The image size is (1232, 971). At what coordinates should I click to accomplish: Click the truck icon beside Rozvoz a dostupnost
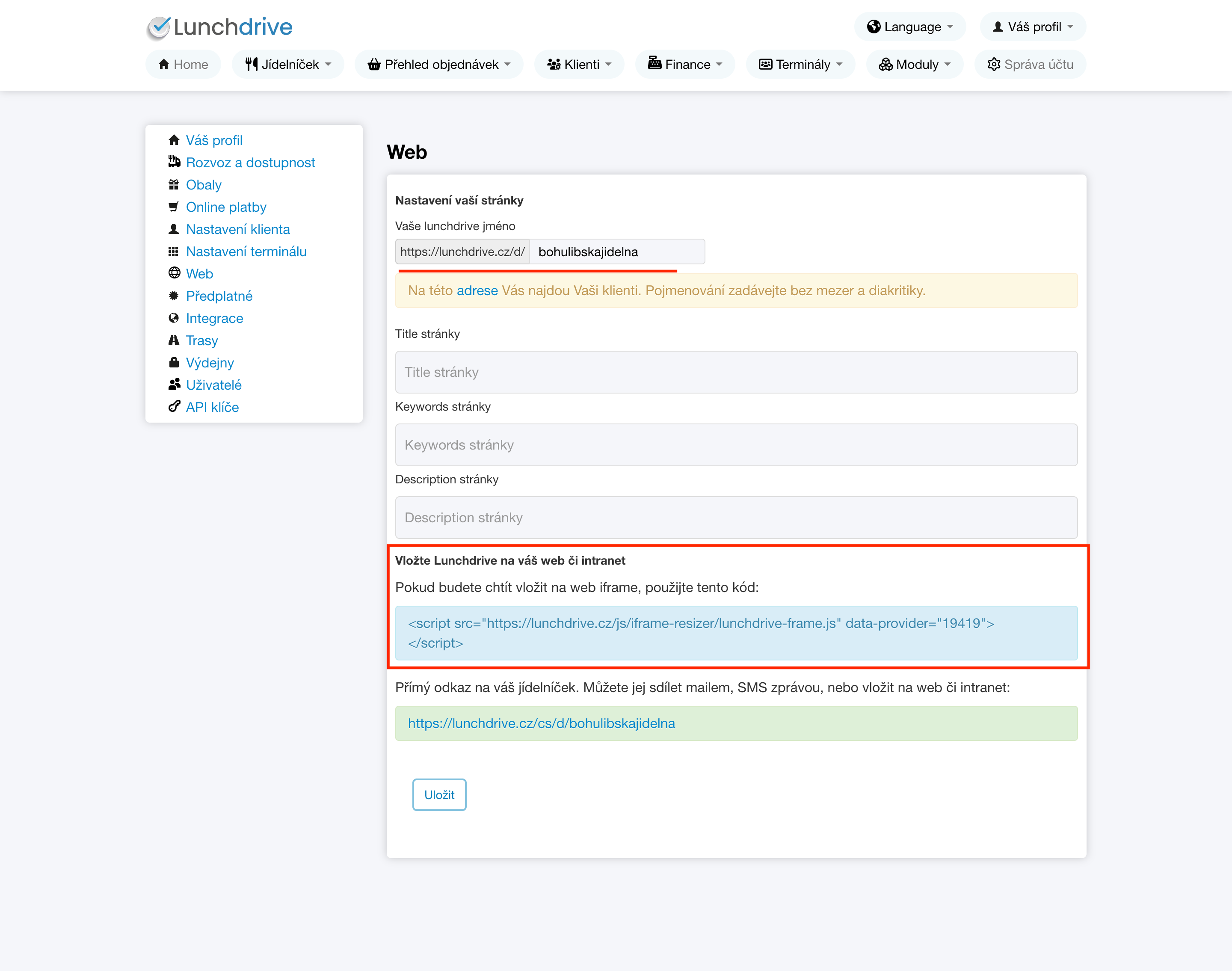point(174,162)
